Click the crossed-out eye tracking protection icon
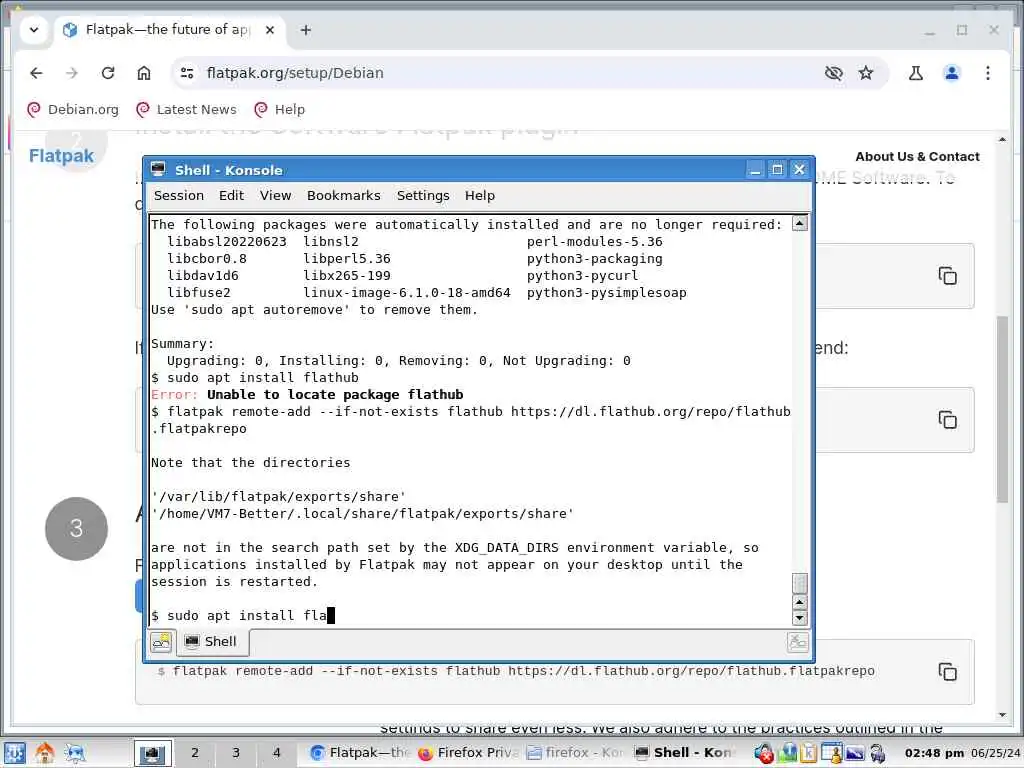 pos(833,73)
